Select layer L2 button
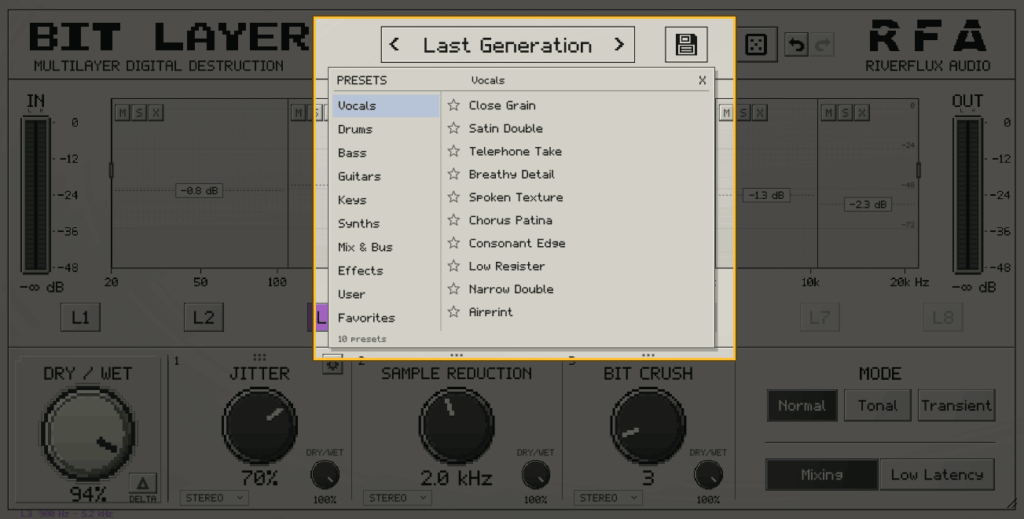 204,317
